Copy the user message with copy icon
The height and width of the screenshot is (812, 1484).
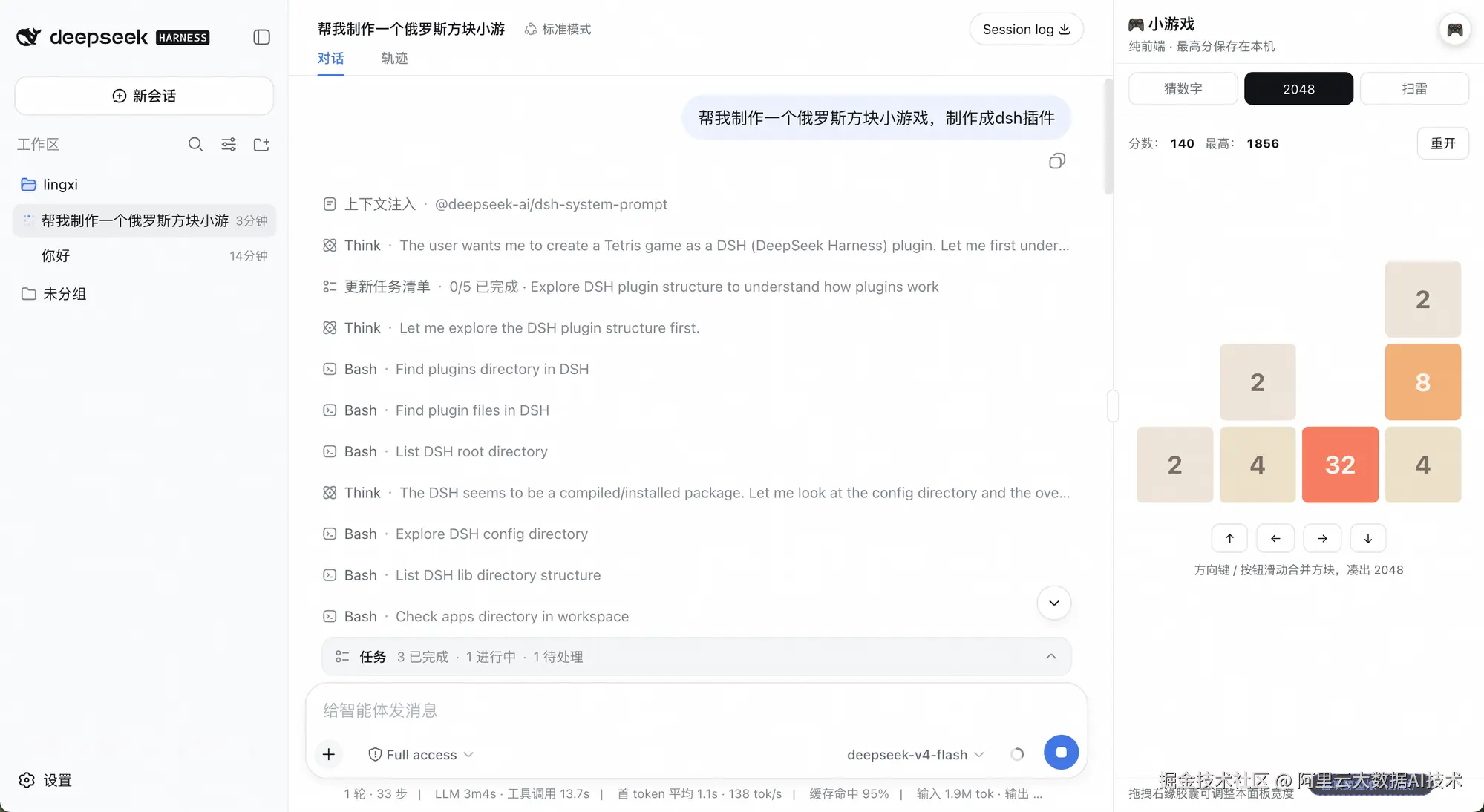click(x=1057, y=161)
